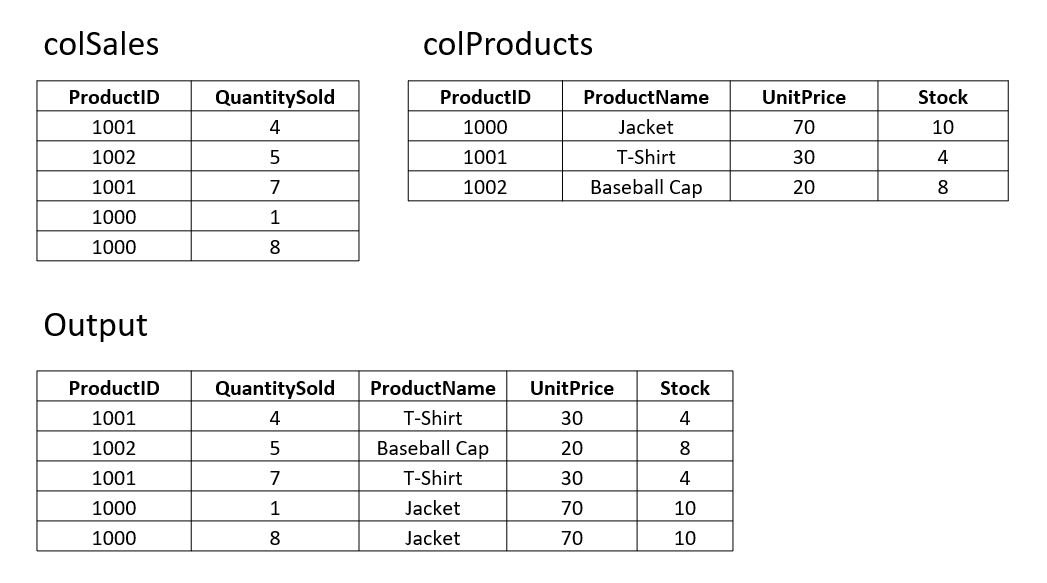This screenshot has width=1047, height=583.
Task: Select Stock value 8 in colProducts table
Action: [x=942, y=187]
